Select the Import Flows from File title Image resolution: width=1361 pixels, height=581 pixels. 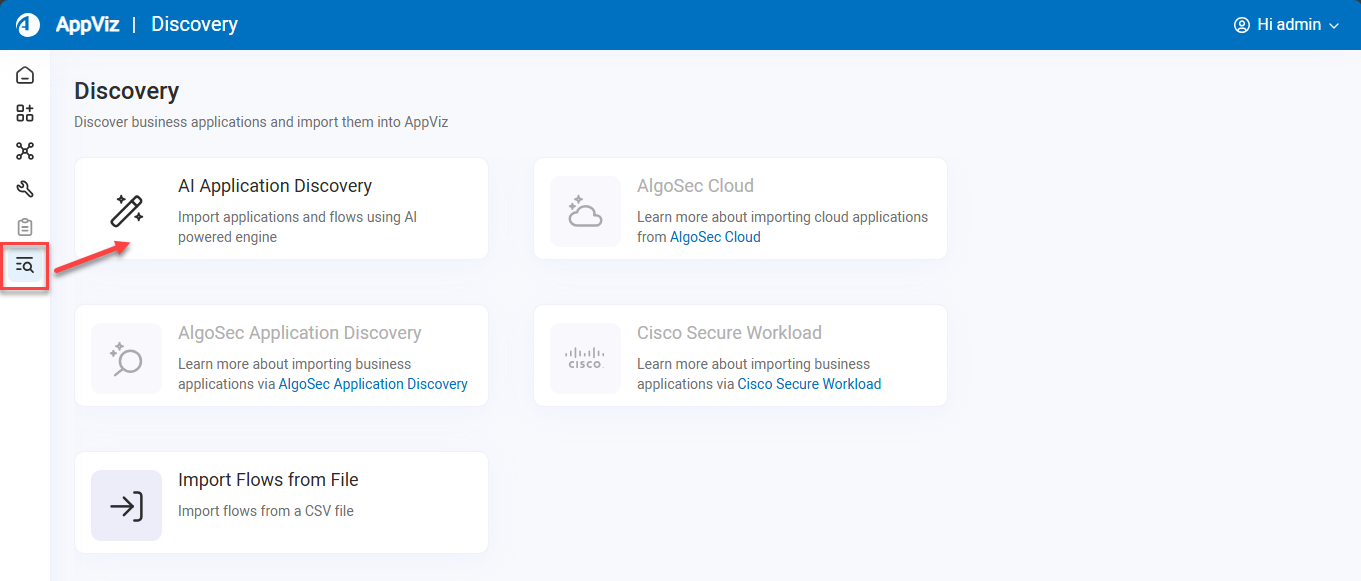tap(268, 480)
